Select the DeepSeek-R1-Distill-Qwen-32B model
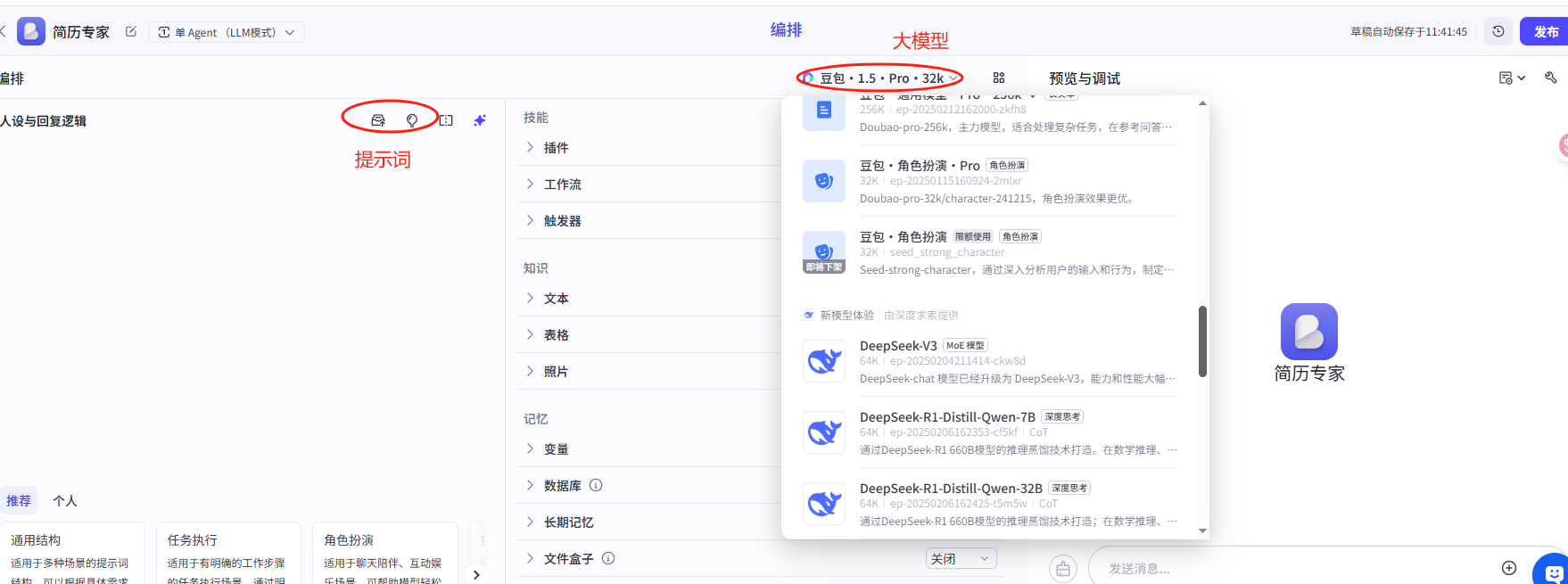 pos(990,504)
